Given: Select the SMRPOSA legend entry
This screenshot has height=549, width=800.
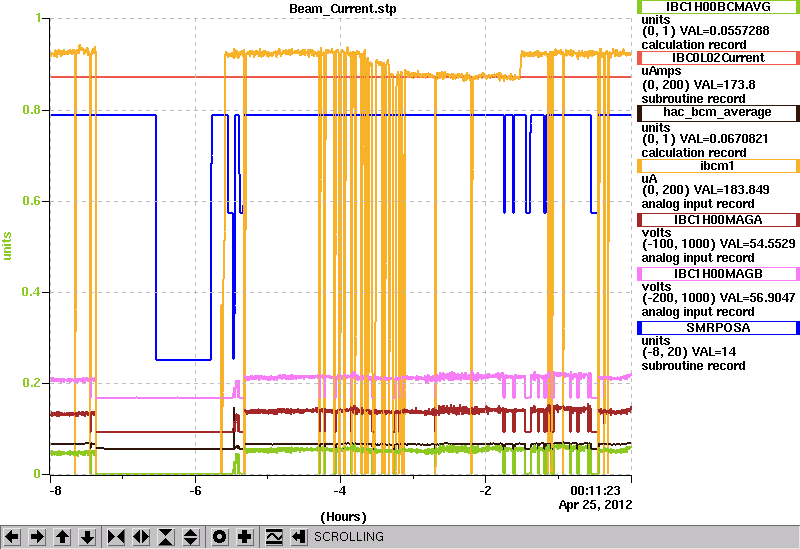Looking at the screenshot, I should 717,328.
